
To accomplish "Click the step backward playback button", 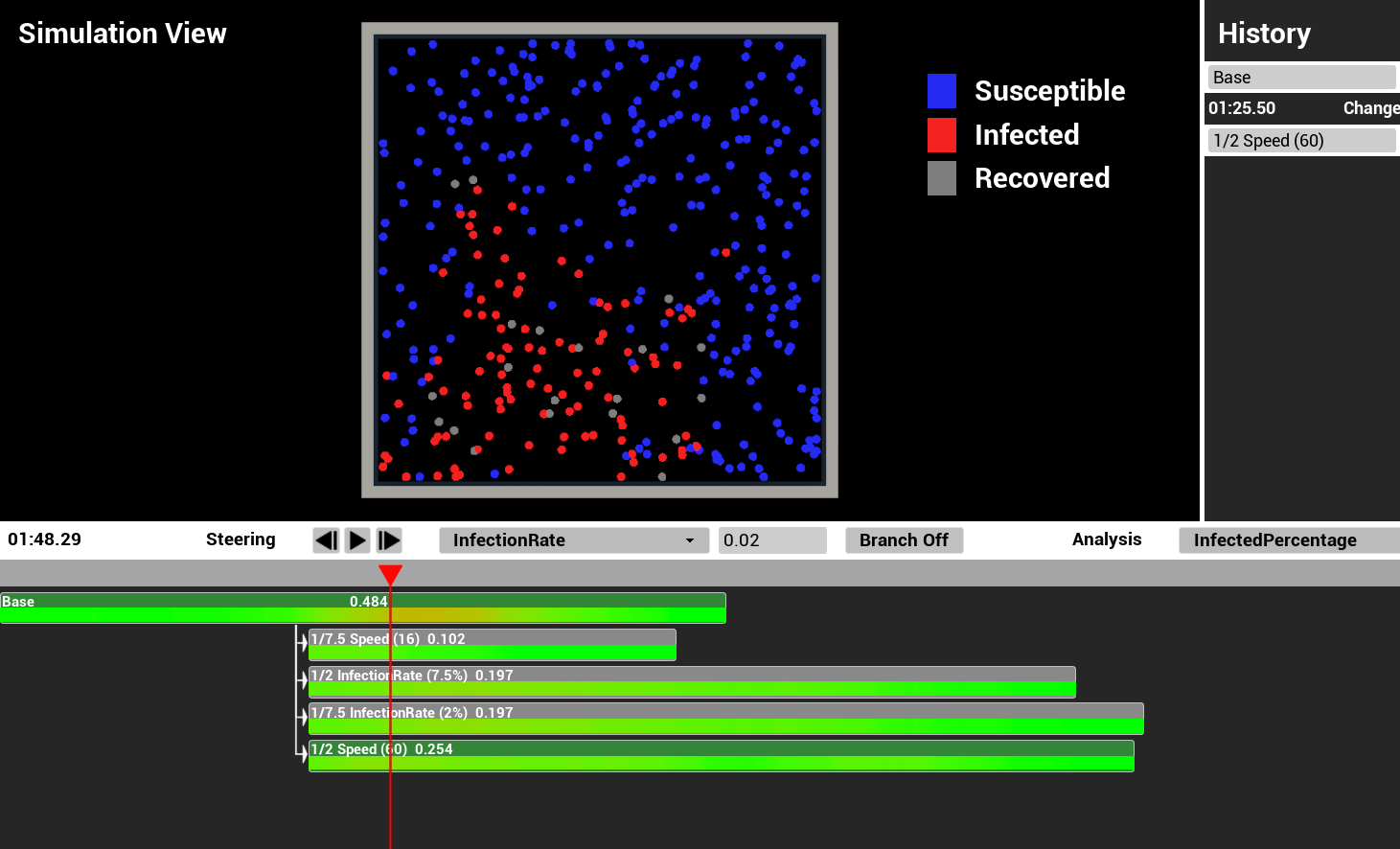I will click(326, 540).
